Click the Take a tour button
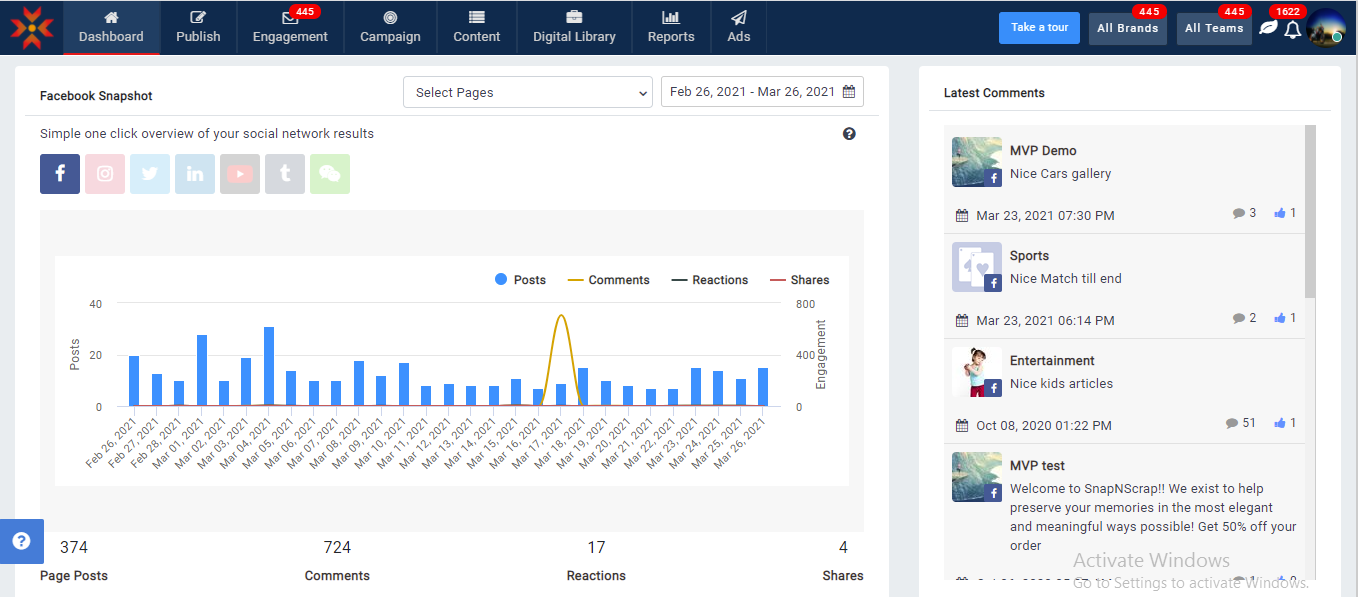The height and width of the screenshot is (597, 1358). tap(1039, 28)
